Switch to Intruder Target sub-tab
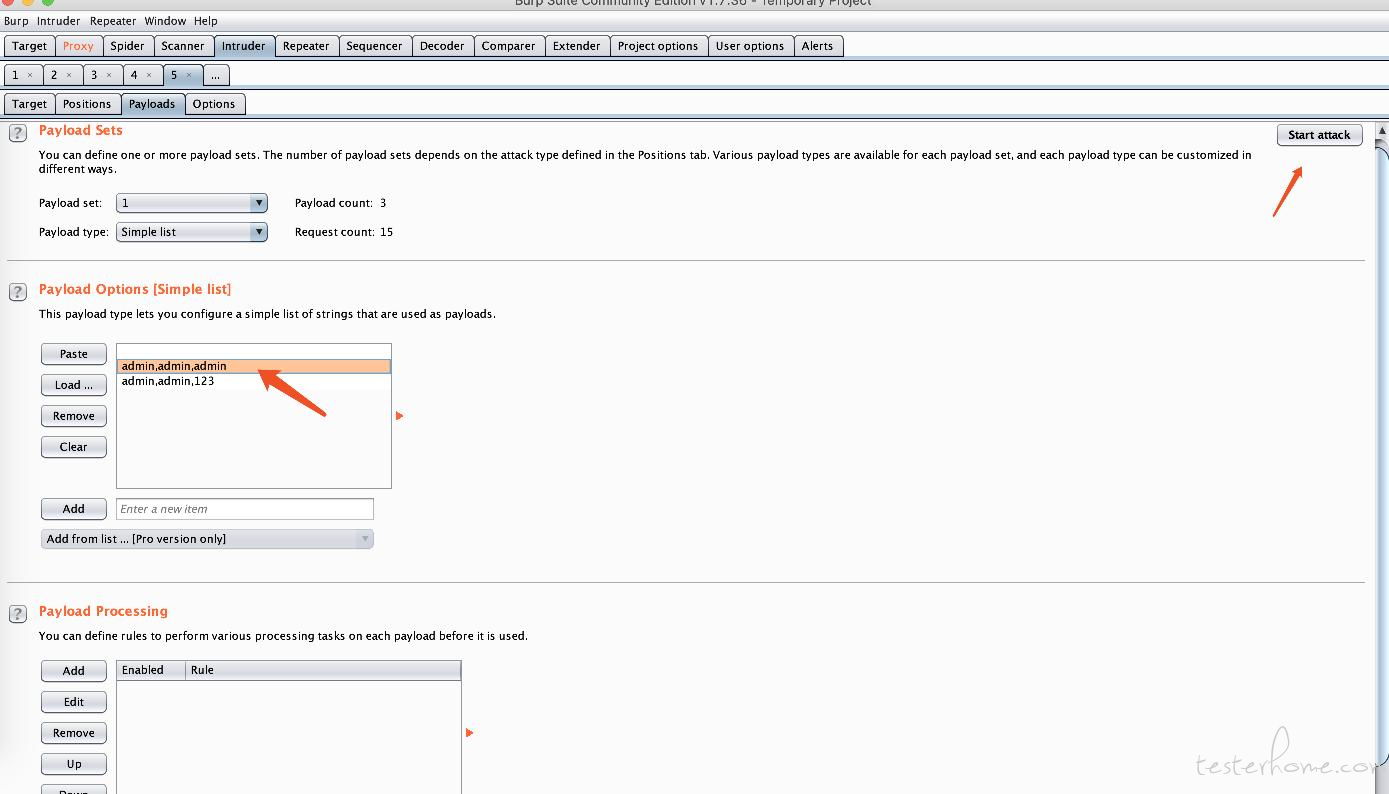This screenshot has height=794, width=1389. pos(29,104)
